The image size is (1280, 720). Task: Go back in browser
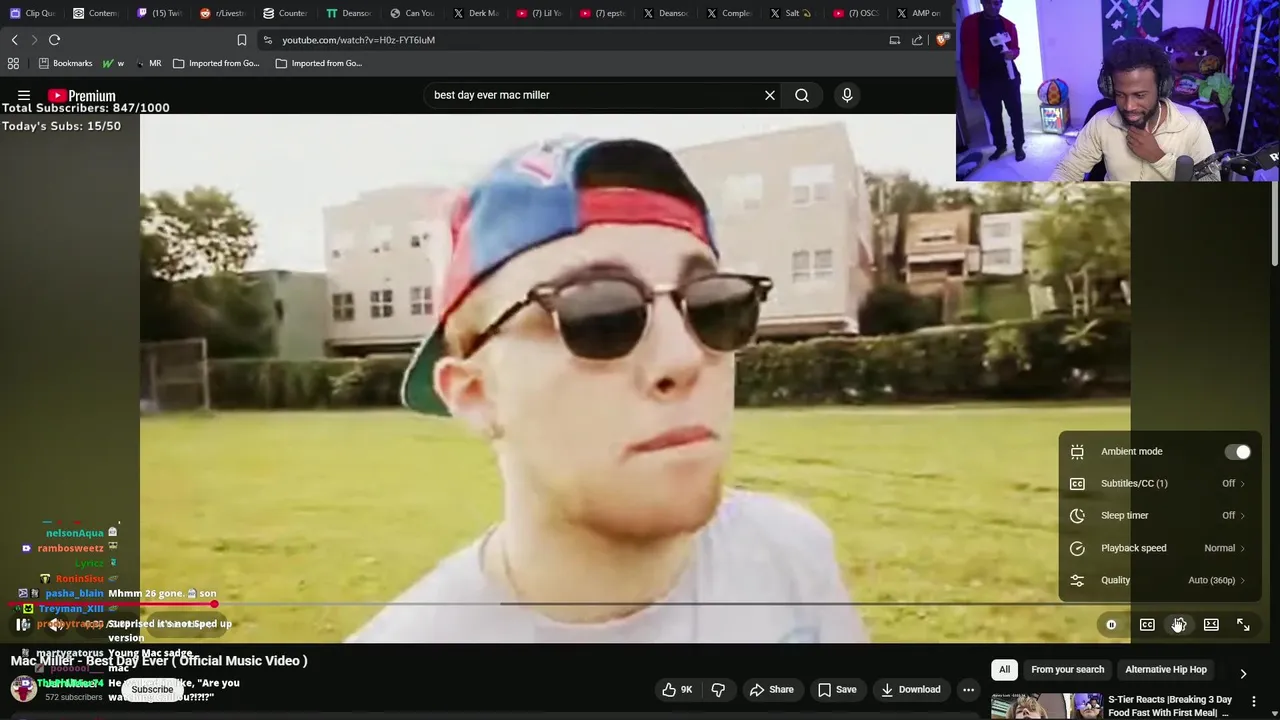click(15, 40)
